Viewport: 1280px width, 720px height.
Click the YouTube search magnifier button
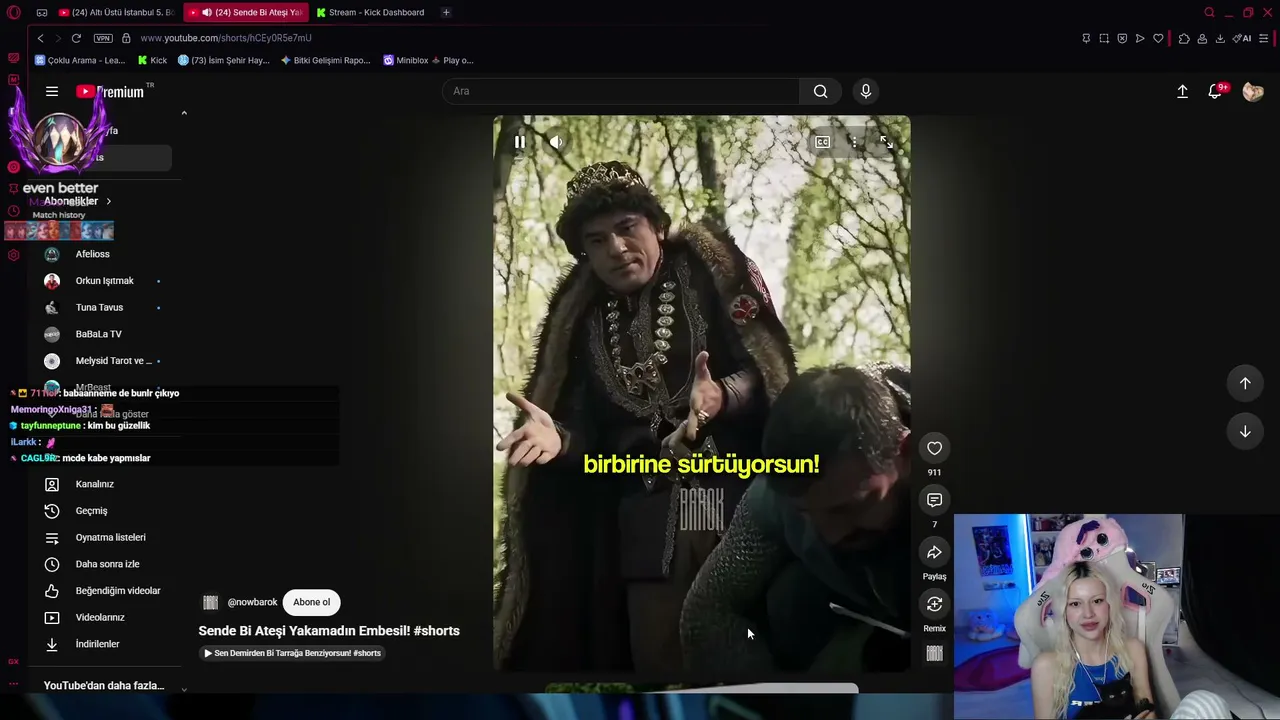click(820, 91)
